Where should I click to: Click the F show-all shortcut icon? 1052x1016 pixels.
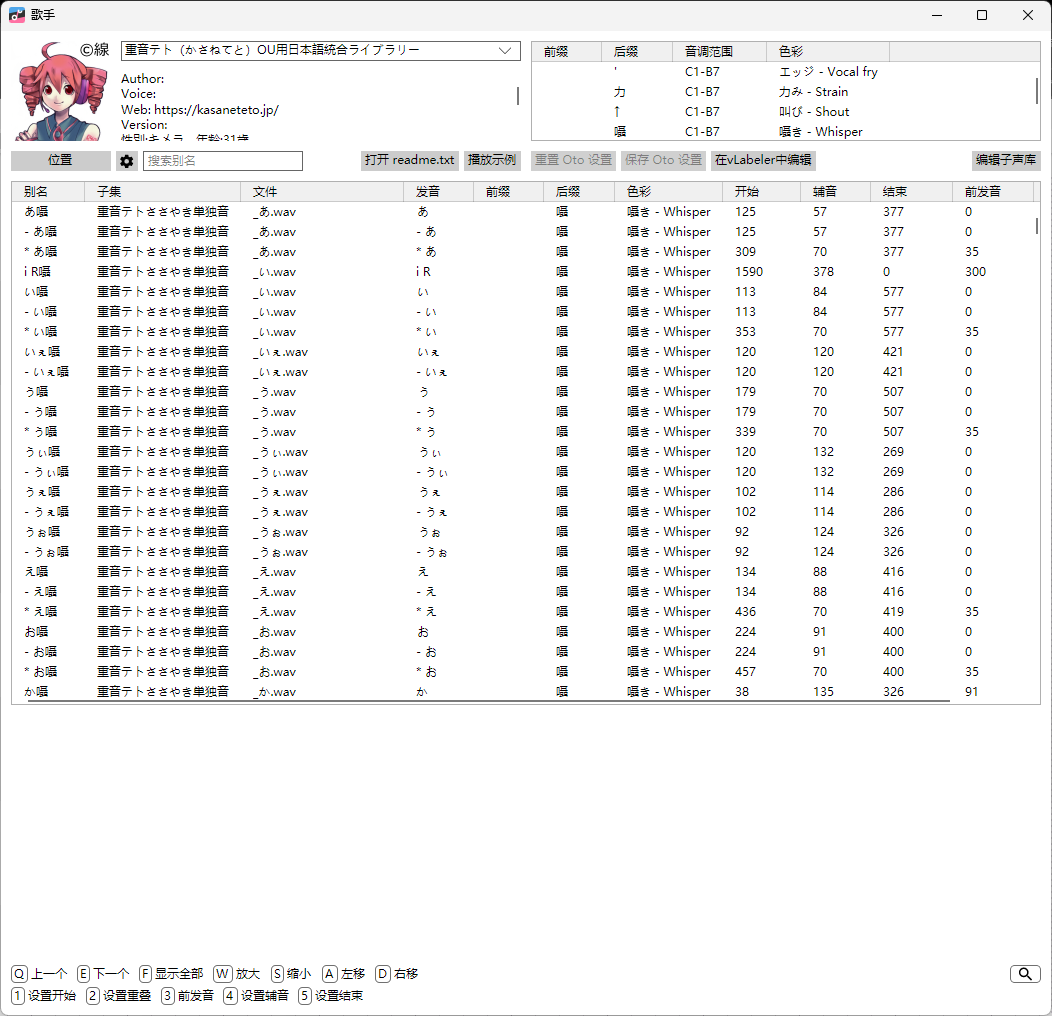pos(145,974)
